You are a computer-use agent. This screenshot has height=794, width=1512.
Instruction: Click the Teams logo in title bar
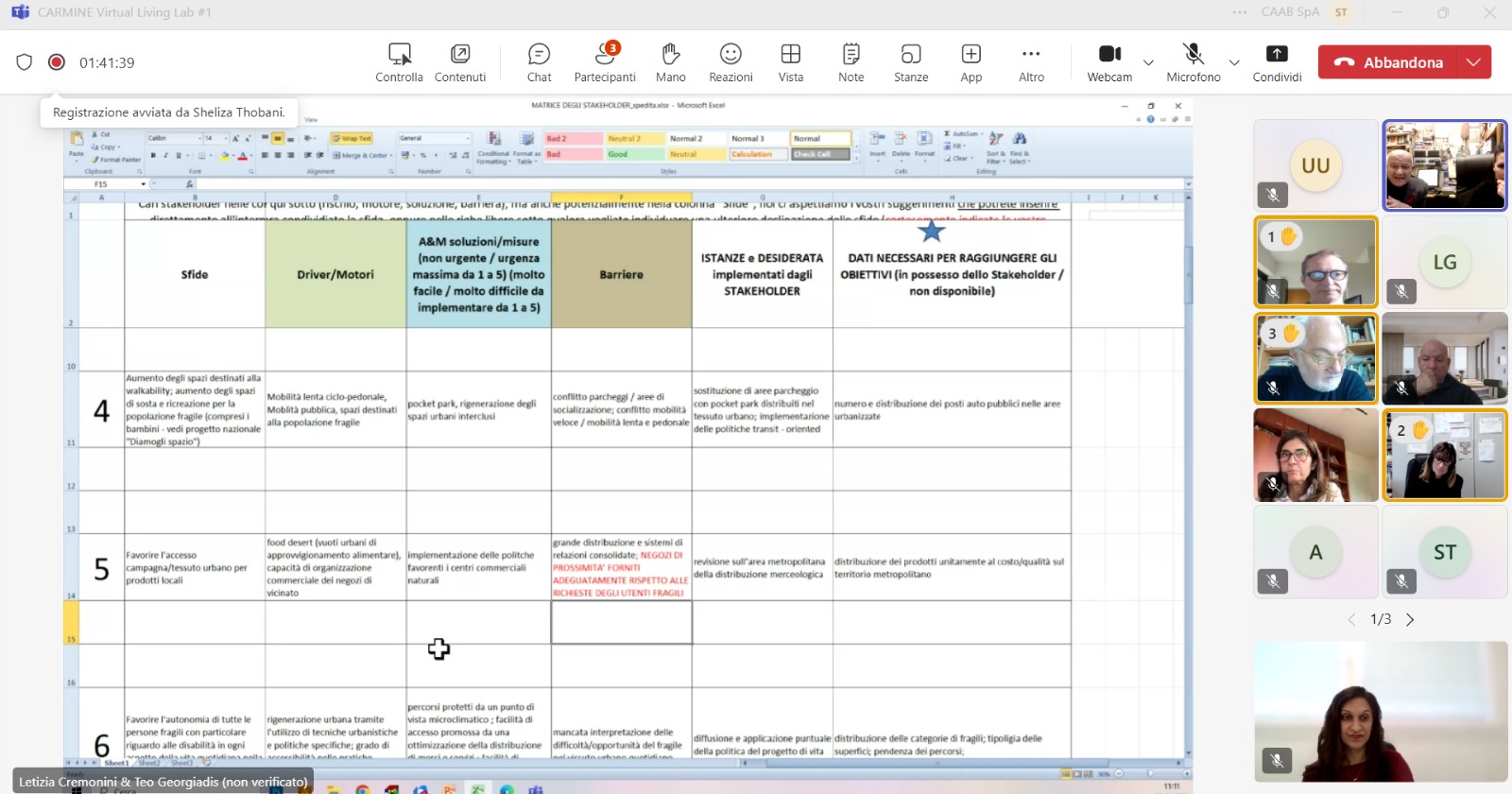[20, 12]
